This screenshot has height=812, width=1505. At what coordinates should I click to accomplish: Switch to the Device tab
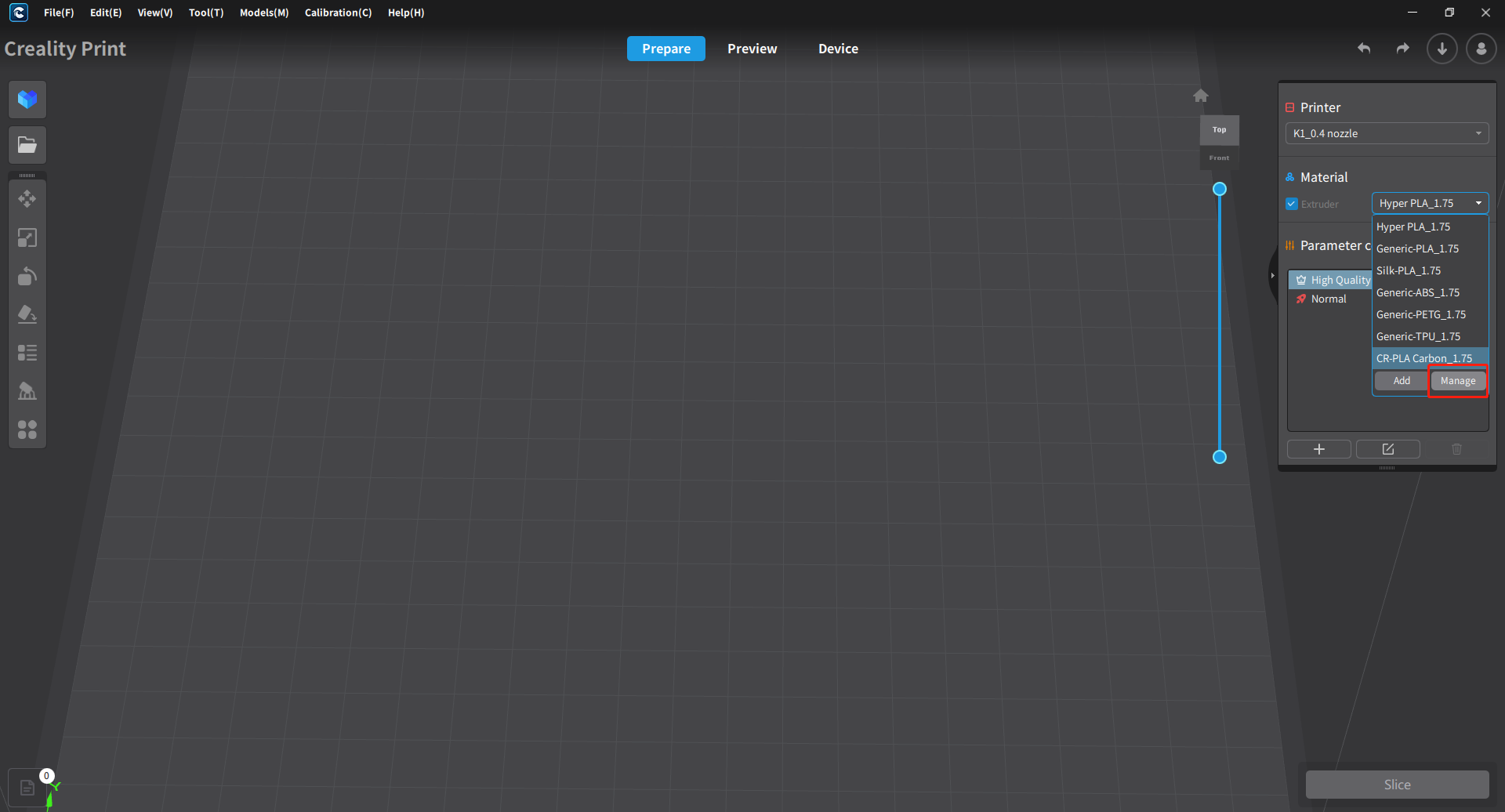click(x=839, y=49)
